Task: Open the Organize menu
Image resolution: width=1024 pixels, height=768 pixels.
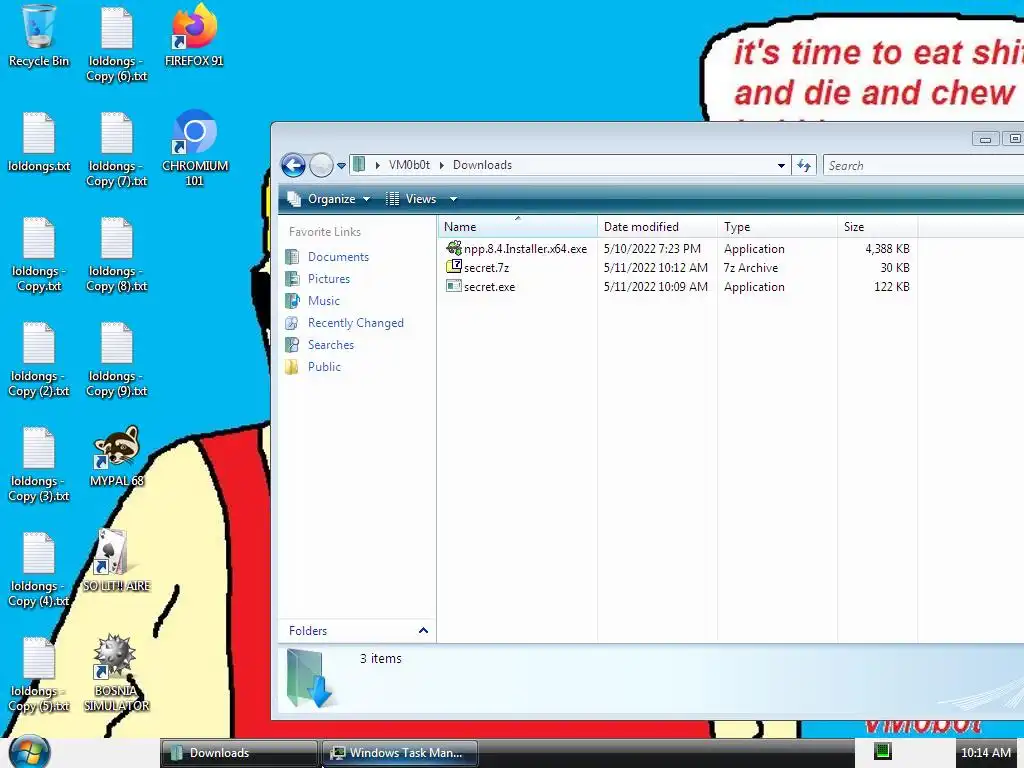Action: point(329,199)
